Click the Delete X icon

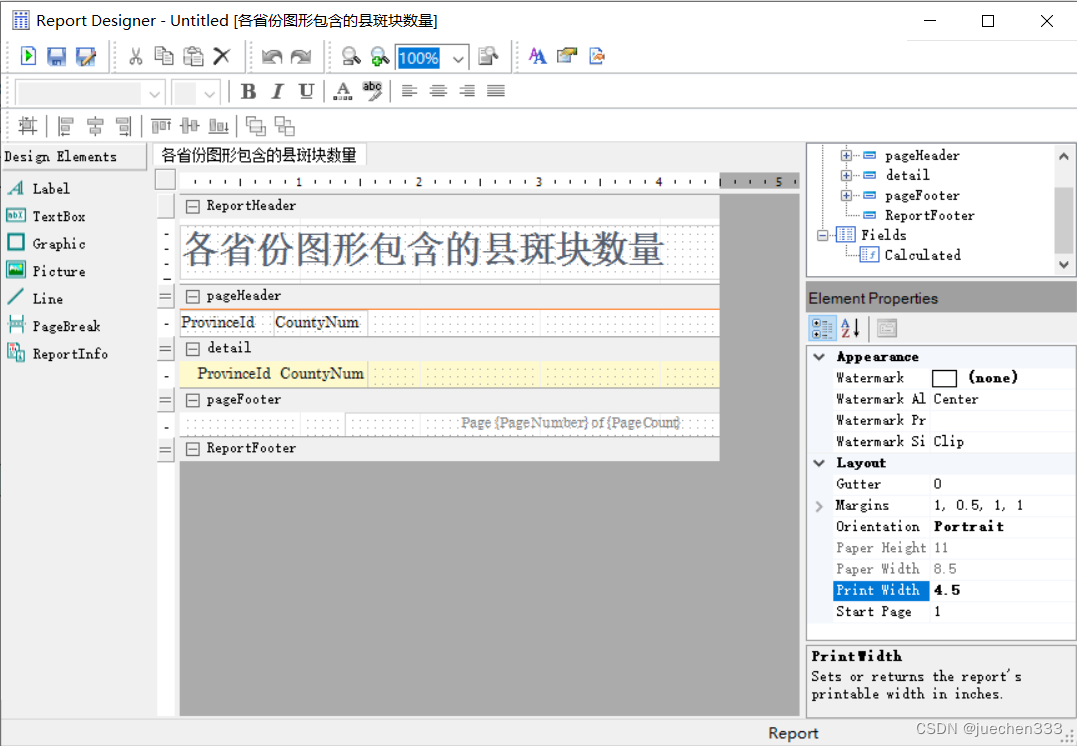click(222, 57)
